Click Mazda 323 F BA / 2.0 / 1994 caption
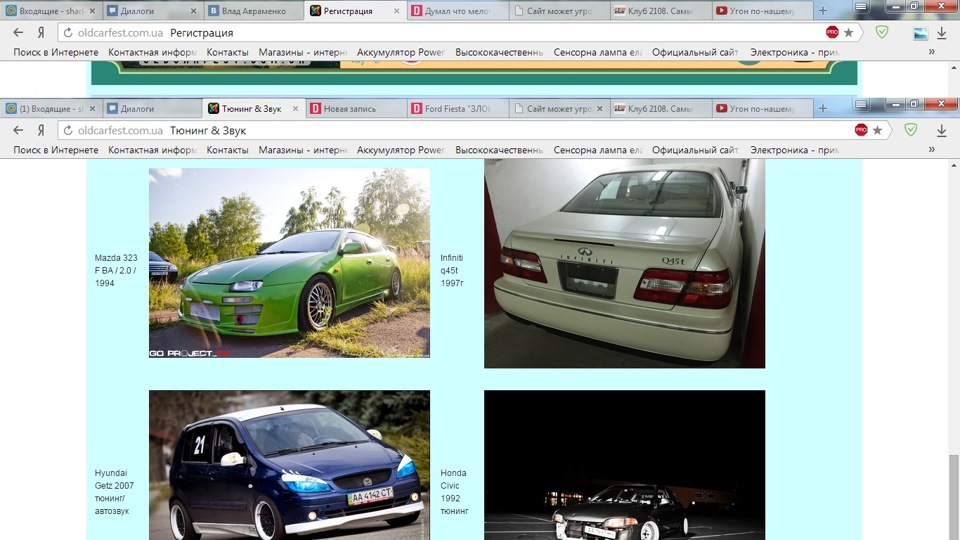 (116, 270)
